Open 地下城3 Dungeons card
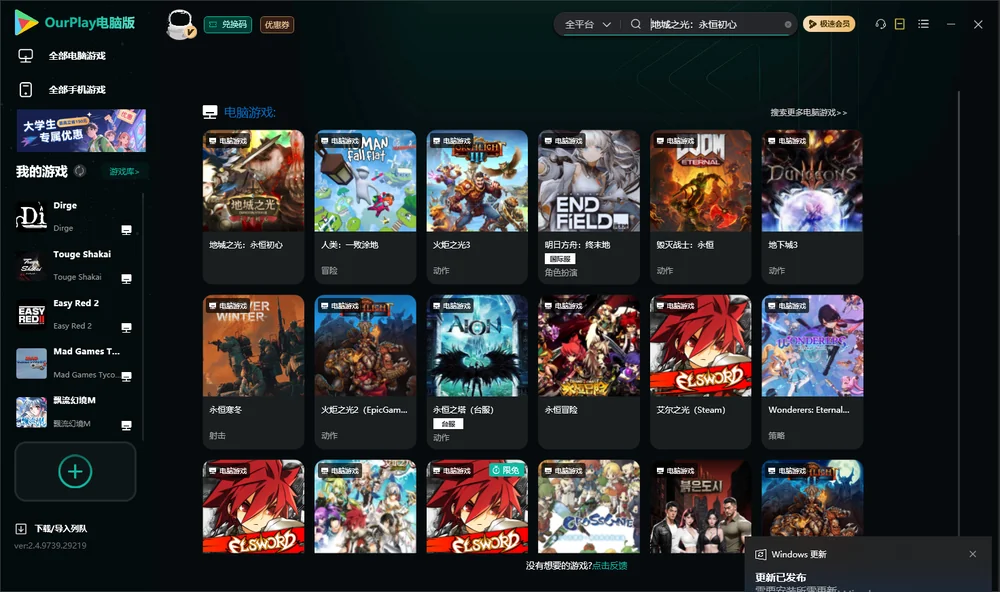The image size is (1000, 592). coord(812,206)
